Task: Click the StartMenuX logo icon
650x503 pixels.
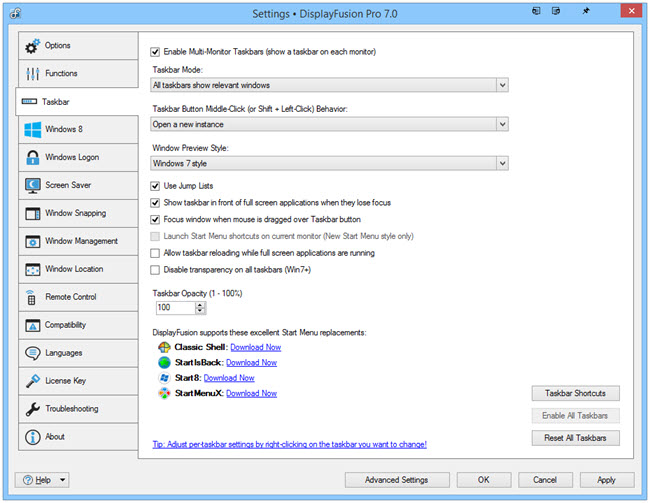Action: [165, 393]
